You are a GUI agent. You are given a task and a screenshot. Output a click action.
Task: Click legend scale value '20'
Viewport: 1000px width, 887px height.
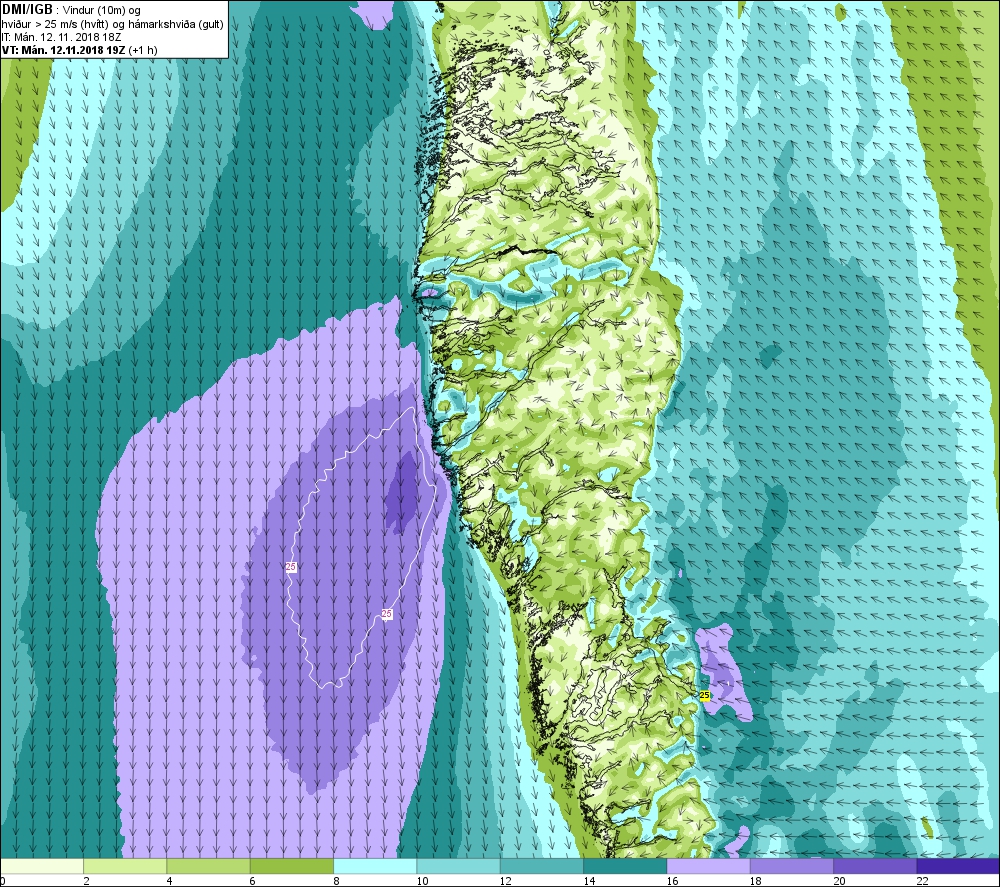839,881
